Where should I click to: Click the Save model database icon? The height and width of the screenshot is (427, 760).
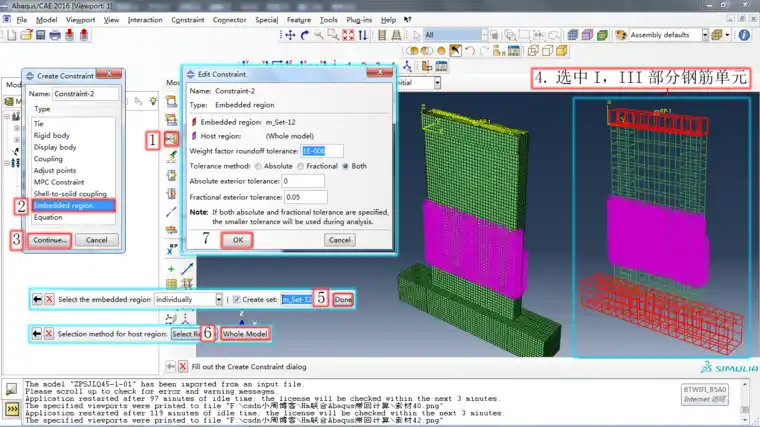coord(41,35)
